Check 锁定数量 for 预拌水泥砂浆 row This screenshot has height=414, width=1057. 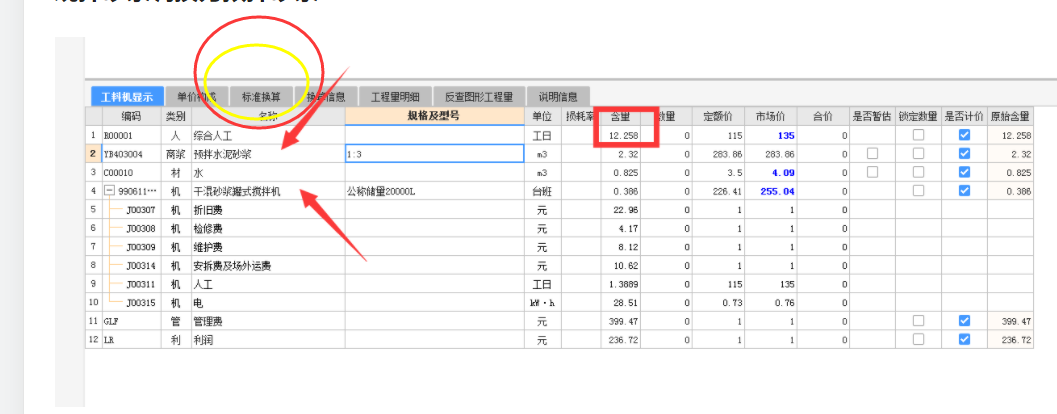click(918, 154)
